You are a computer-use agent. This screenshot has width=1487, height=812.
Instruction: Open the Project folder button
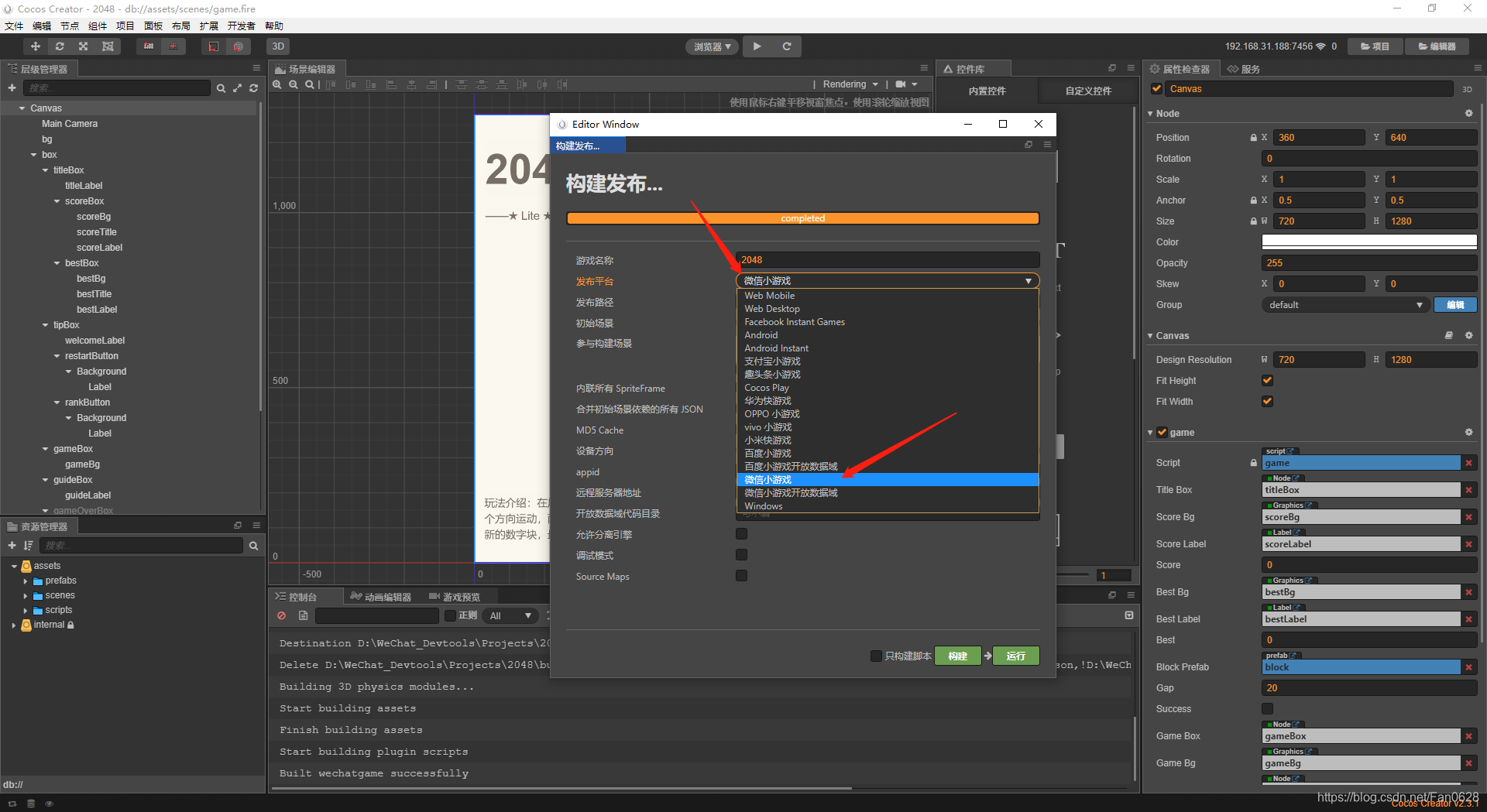tap(1375, 46)
